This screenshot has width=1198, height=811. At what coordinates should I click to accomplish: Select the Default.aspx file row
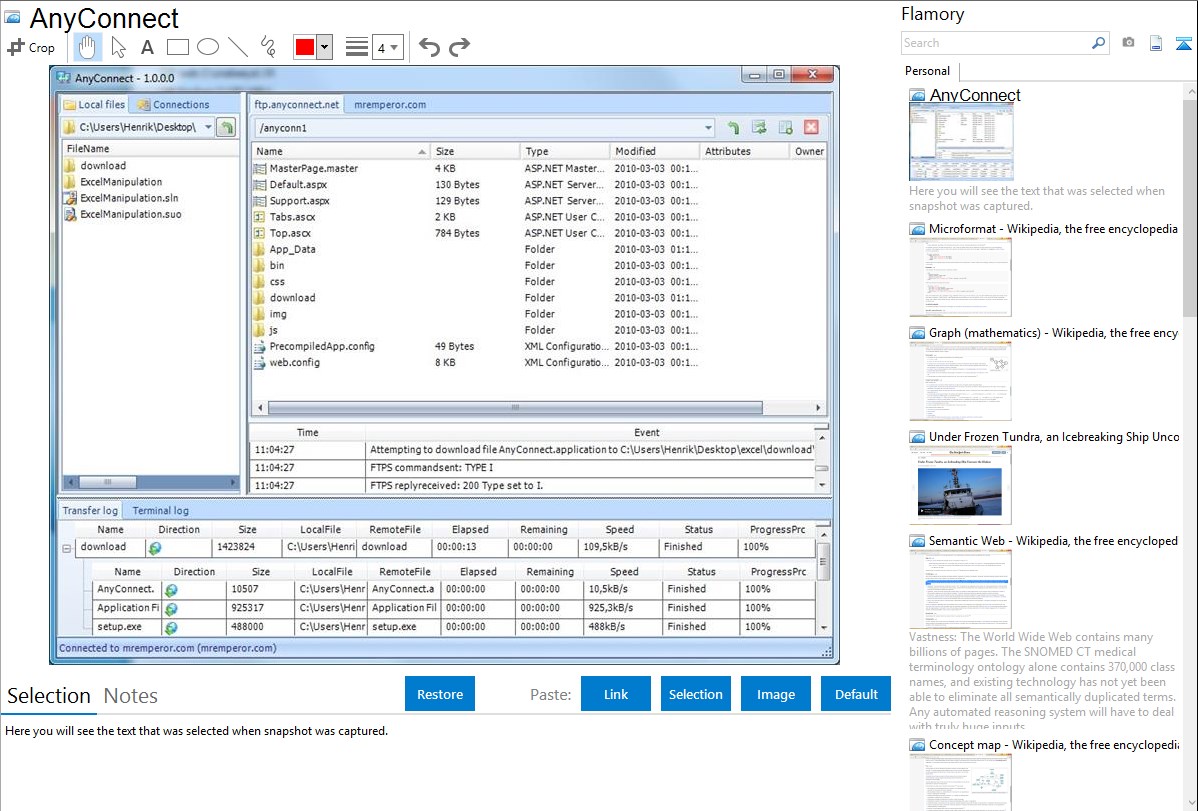(475, 184)
